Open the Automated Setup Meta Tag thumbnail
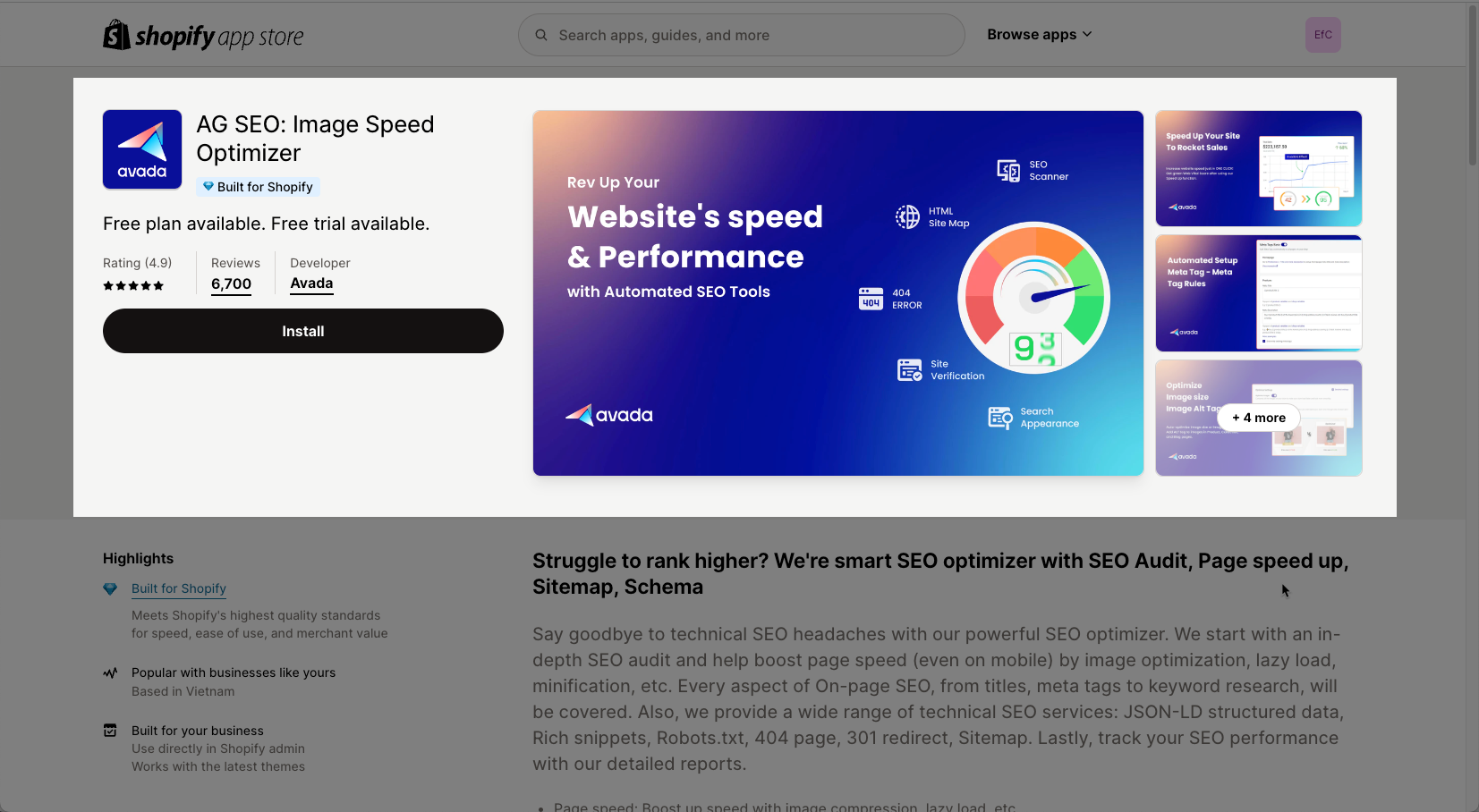Viewport: 1479px width, 812px height. coord(1259,293)
